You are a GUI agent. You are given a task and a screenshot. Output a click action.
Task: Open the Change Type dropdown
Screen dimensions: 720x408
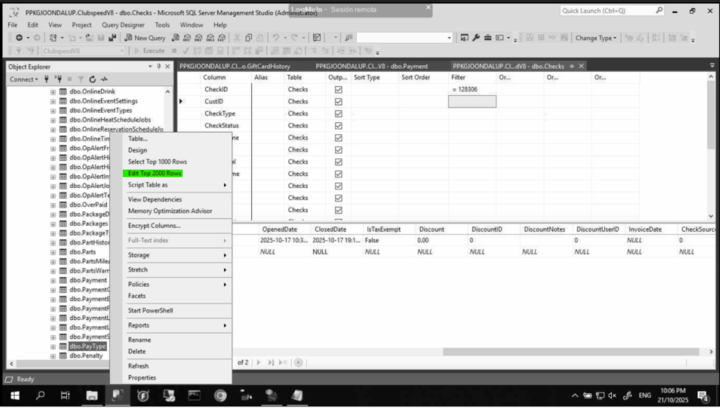click(597, 37)
